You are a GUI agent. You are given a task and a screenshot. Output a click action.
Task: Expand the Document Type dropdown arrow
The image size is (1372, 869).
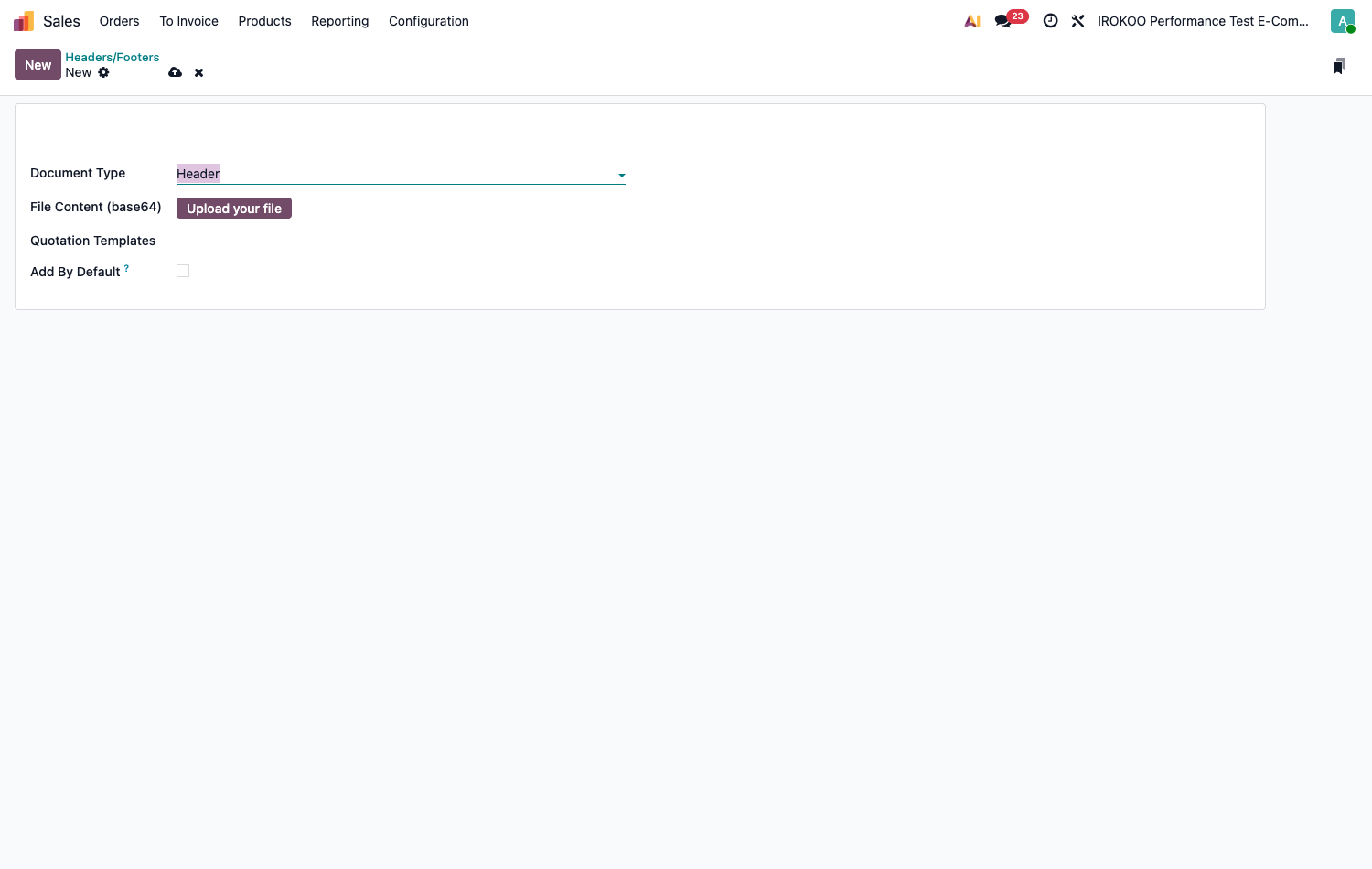click(621, 175)
